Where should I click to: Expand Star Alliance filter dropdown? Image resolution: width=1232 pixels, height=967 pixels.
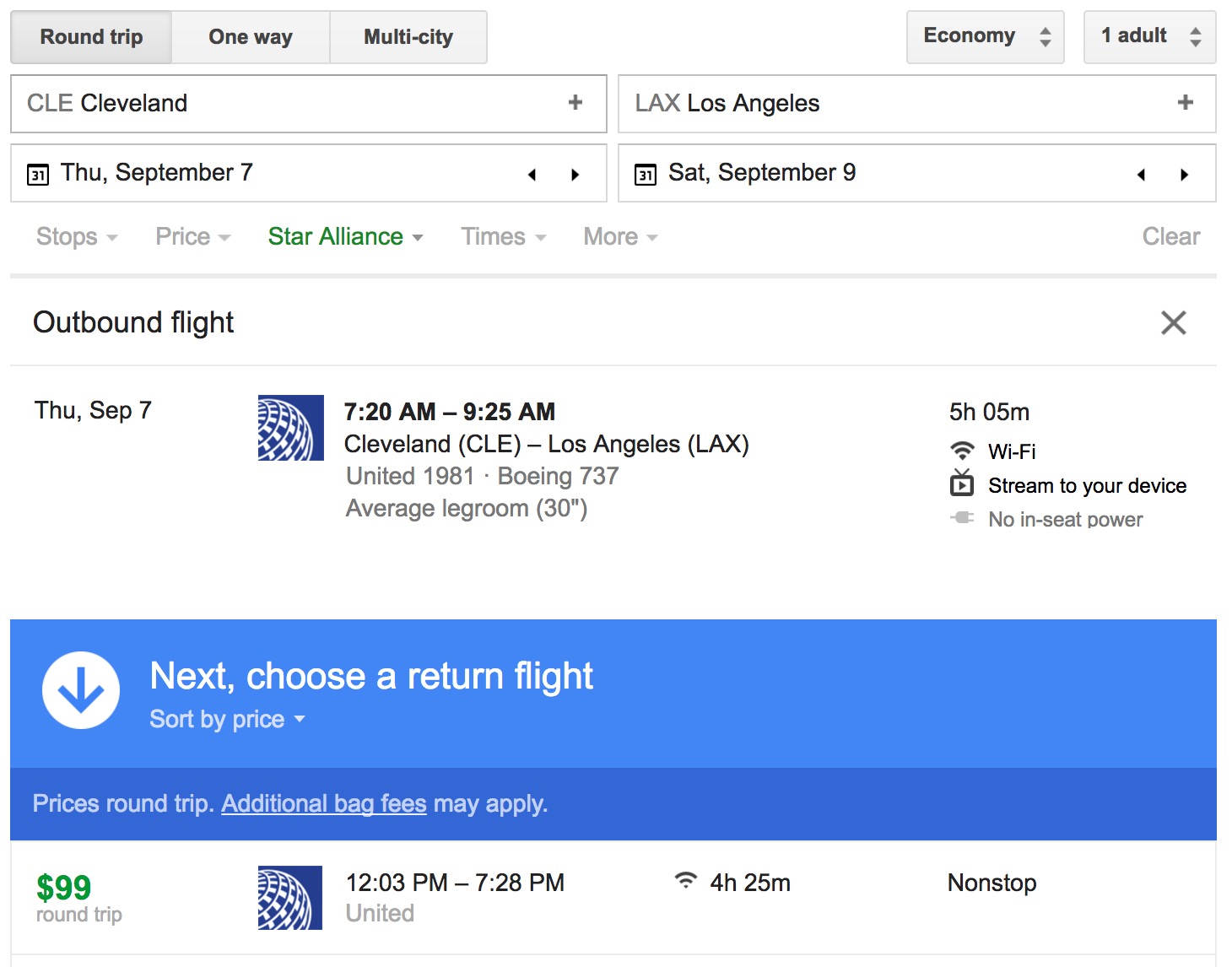click(x=345, y=237)
